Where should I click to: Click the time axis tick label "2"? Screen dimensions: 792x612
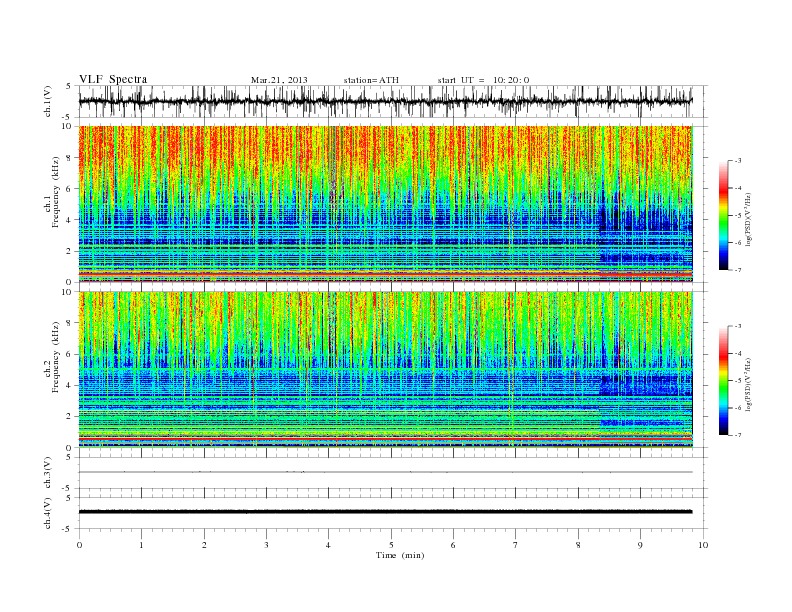pyautogui.click(x=204, y=545)
